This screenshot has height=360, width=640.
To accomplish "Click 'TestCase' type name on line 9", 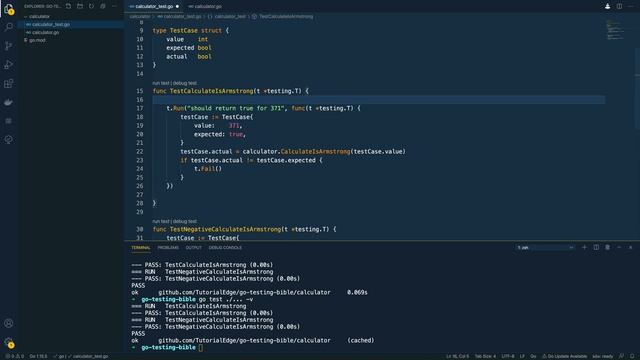I will click(x=184, y=31).
